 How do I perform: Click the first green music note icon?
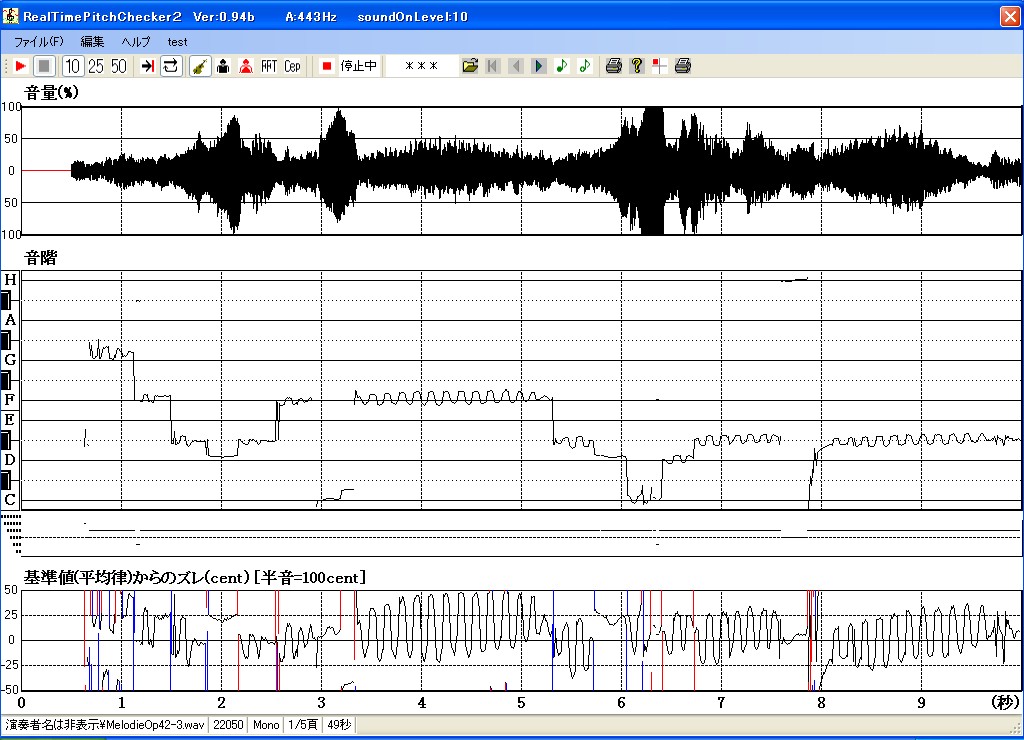[562, 66]
